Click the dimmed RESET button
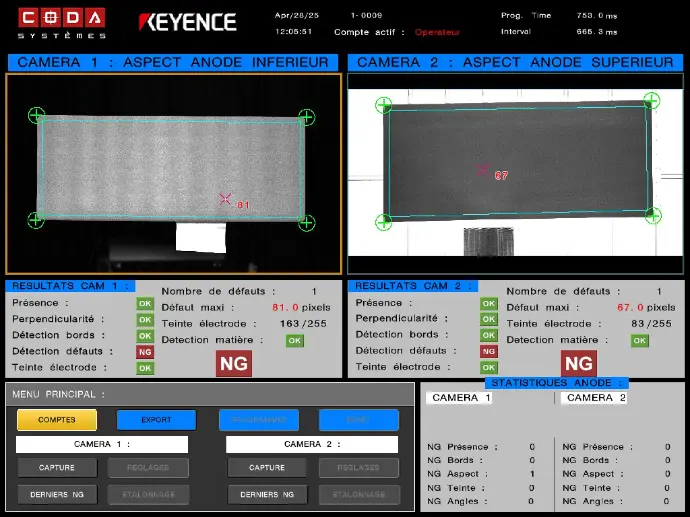Viewport: 690px width, 517px height. (x=359, y=420)
